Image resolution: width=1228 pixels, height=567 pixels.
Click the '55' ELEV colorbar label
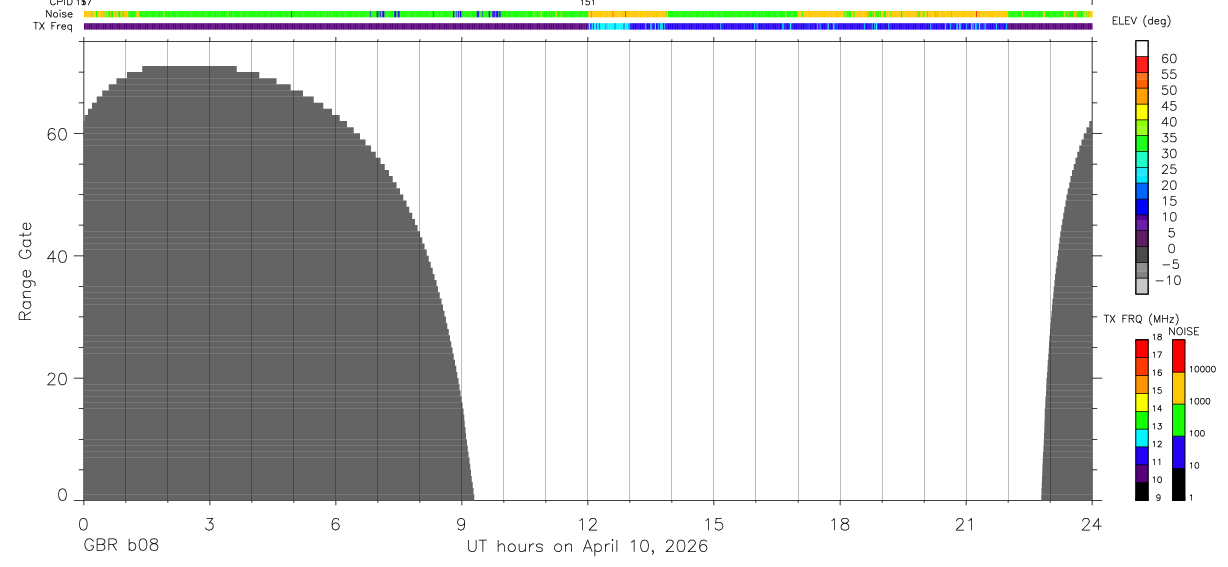[x=1168, y=75]
